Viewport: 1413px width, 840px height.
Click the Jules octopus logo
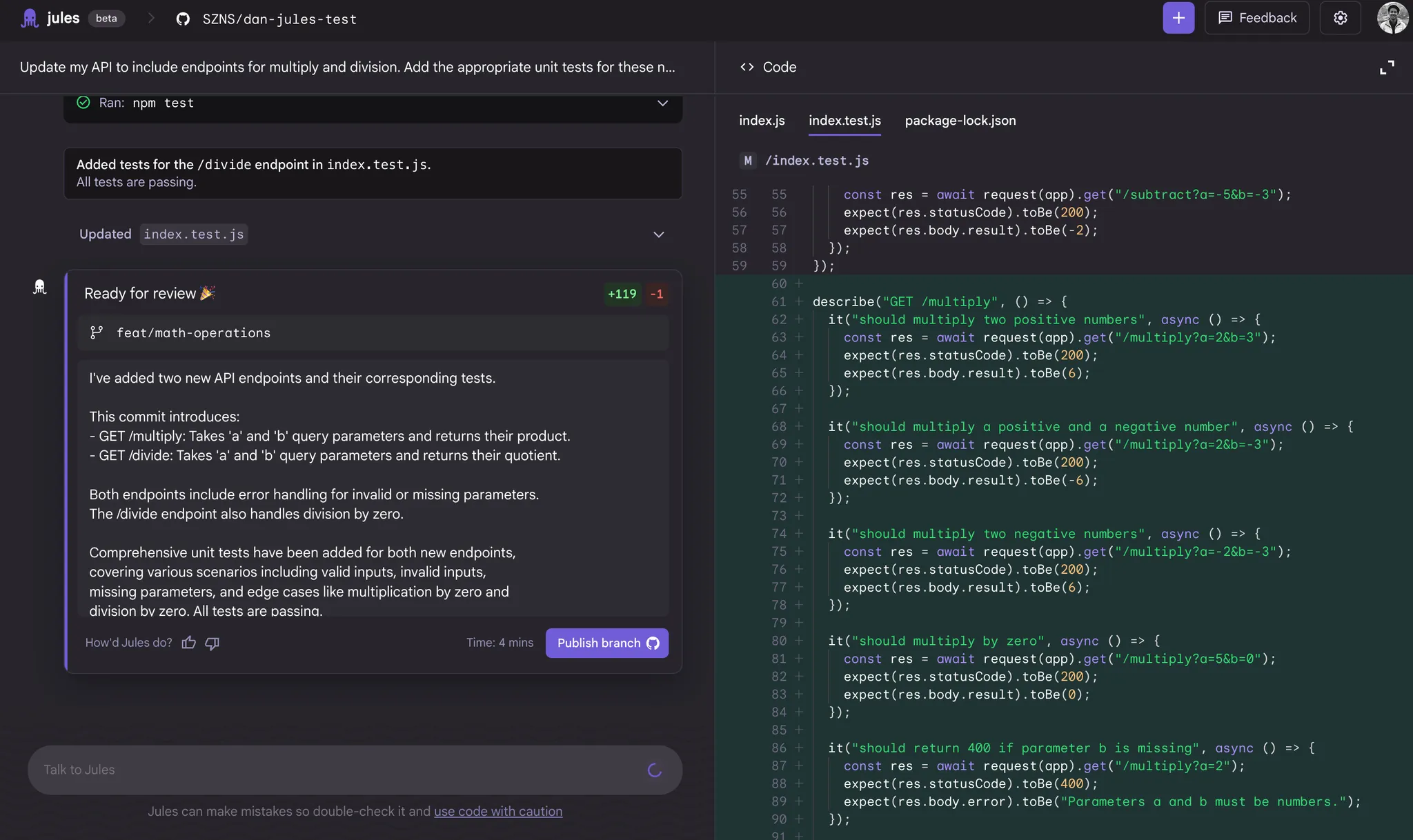click(x=30, y=18)
